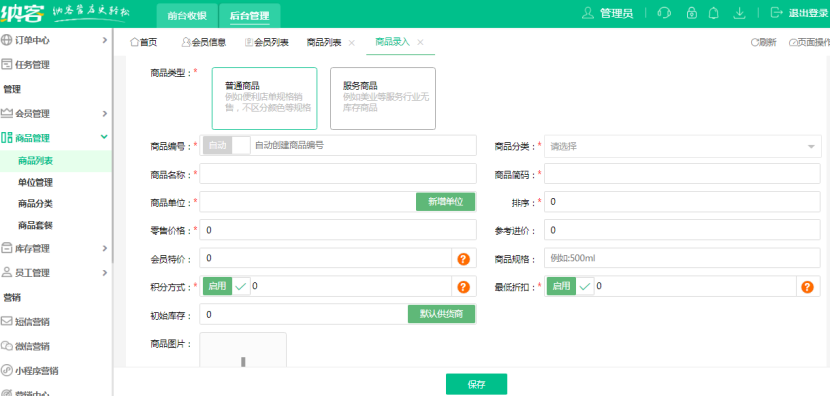Open the 商品列表 tab label
831x397 pixels.
click(324, 42)
